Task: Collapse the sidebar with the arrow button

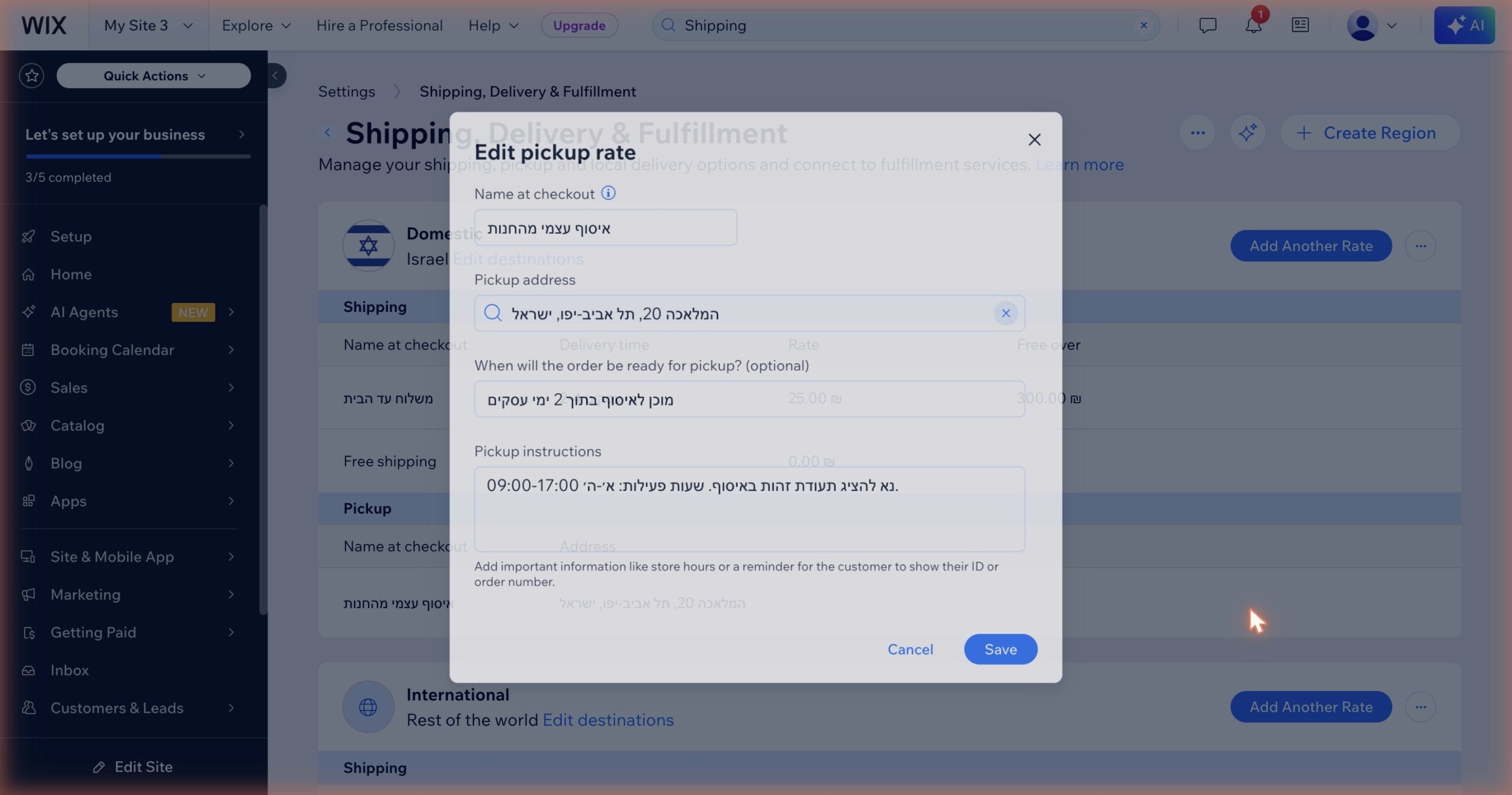Action: (x=275, y=76)
